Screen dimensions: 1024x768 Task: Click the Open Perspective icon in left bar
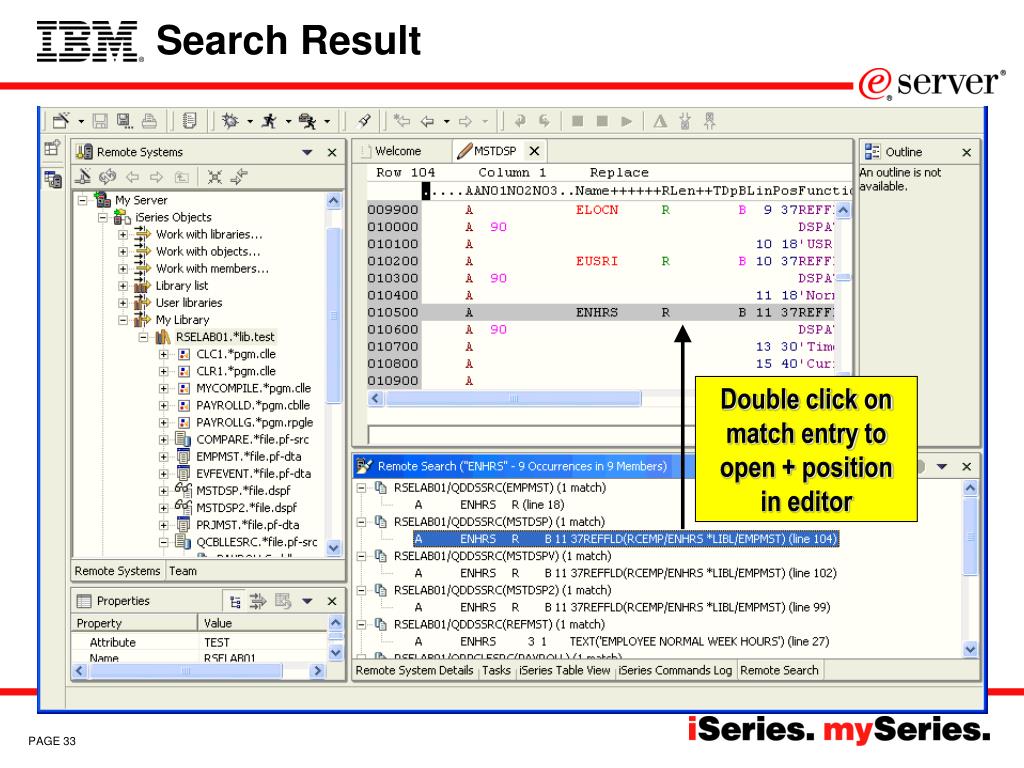click(x=52, y=148)
